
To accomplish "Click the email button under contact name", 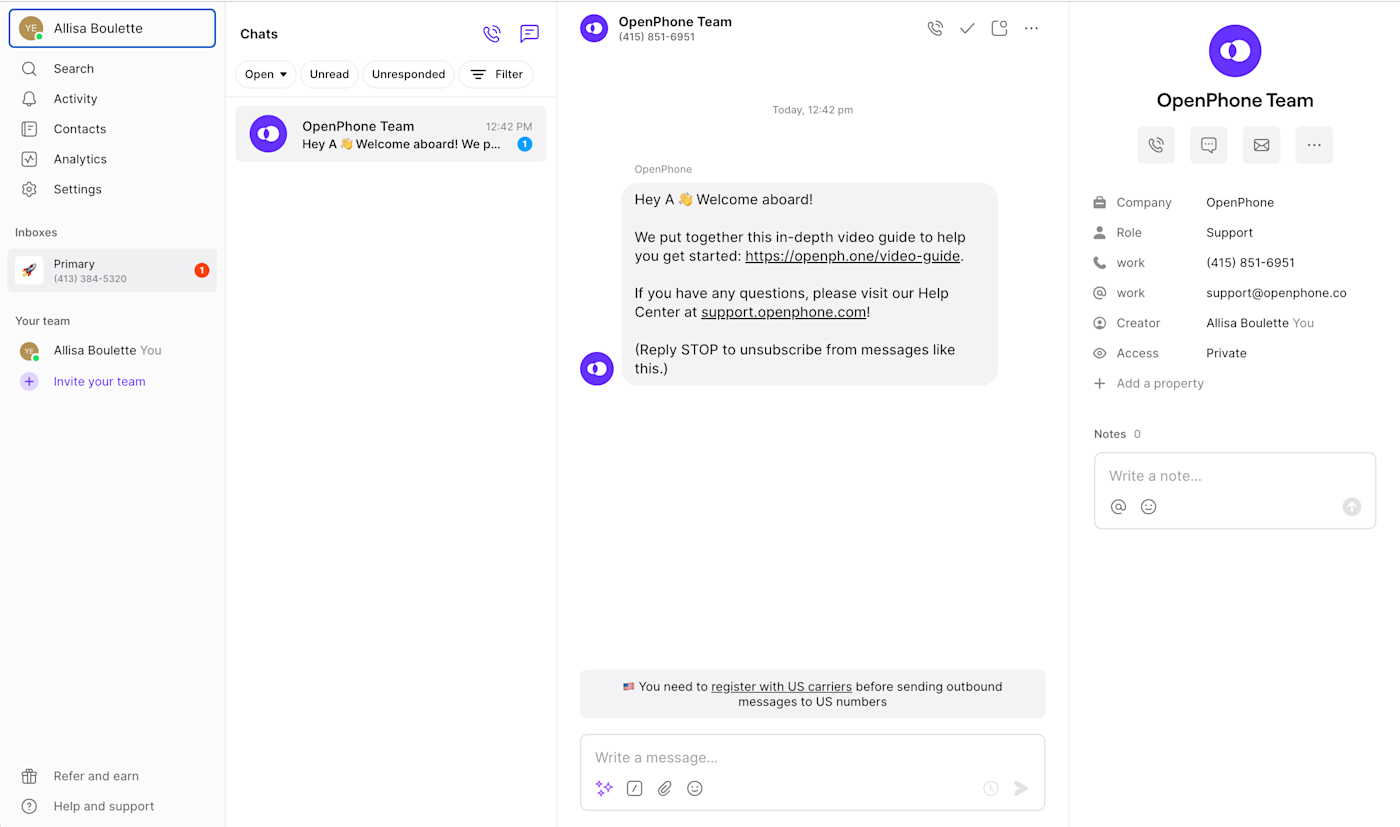I will click(1261, 145).
